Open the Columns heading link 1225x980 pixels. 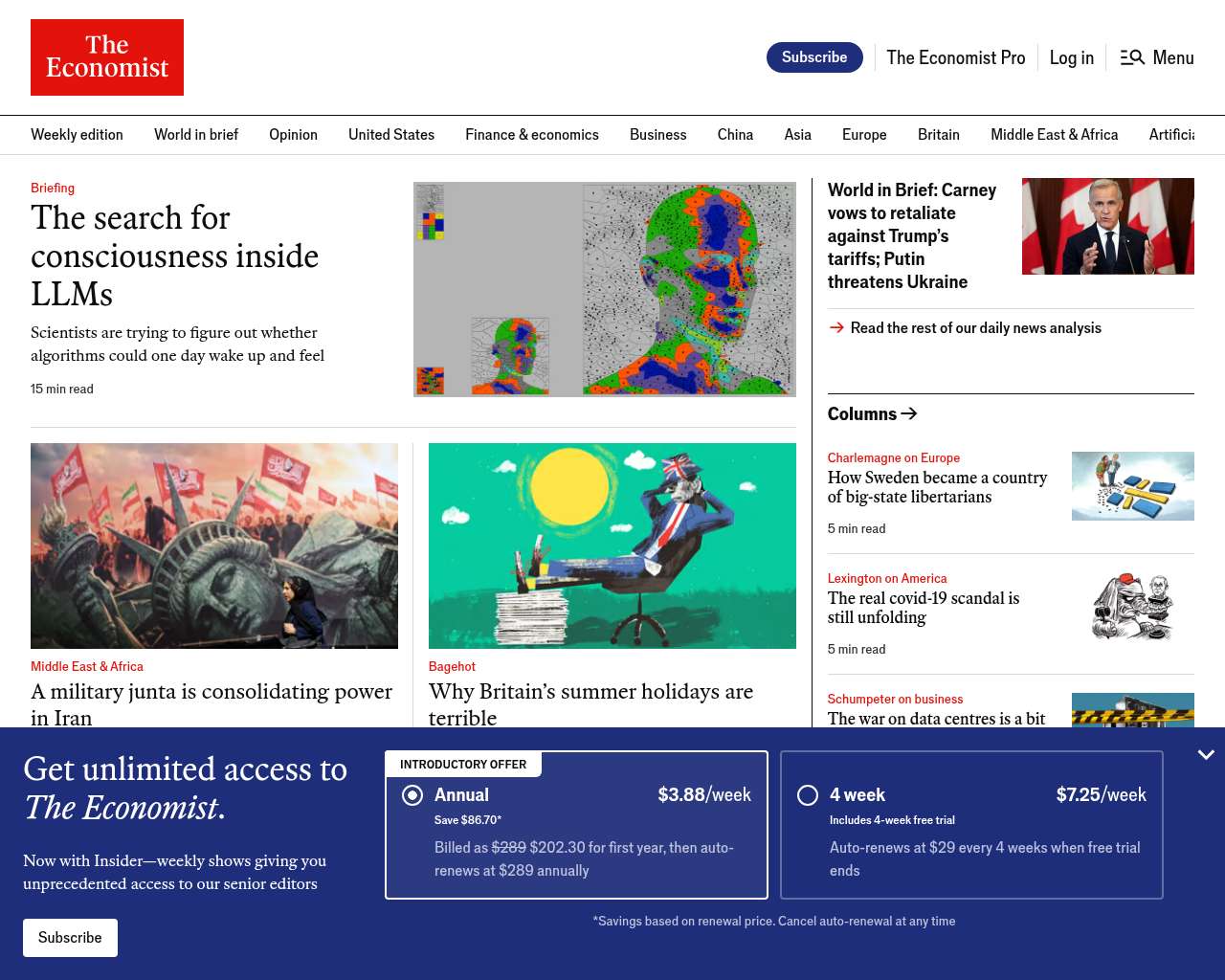(862, 413)
